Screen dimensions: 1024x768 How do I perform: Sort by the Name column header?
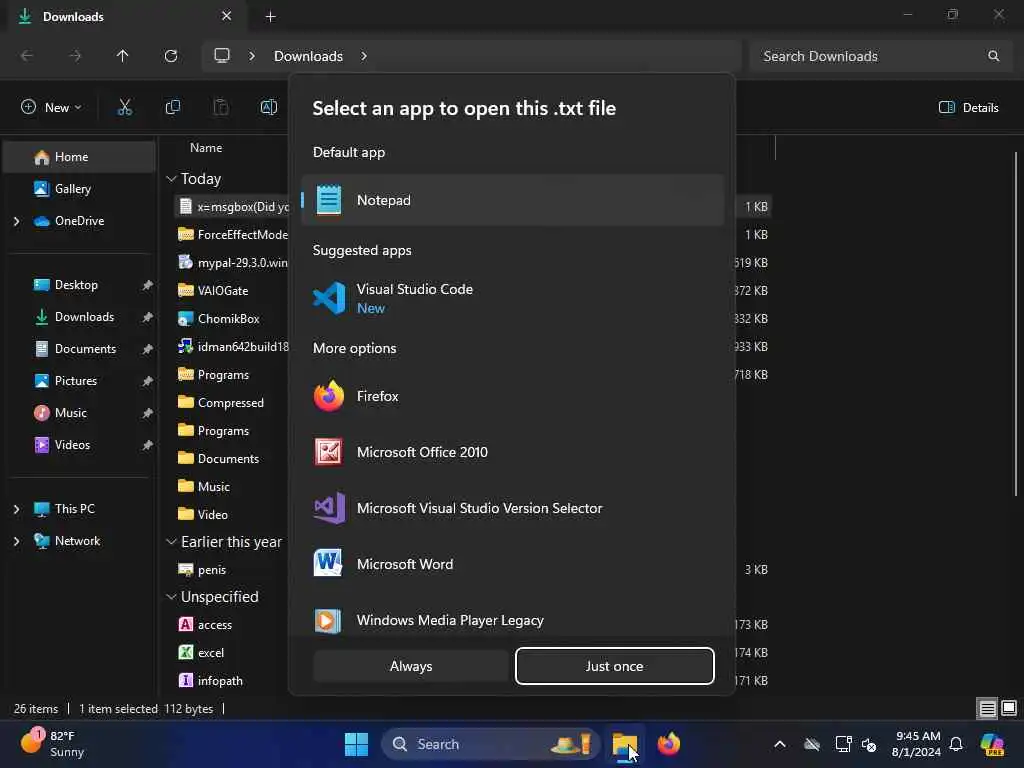[x=206, y=148]
